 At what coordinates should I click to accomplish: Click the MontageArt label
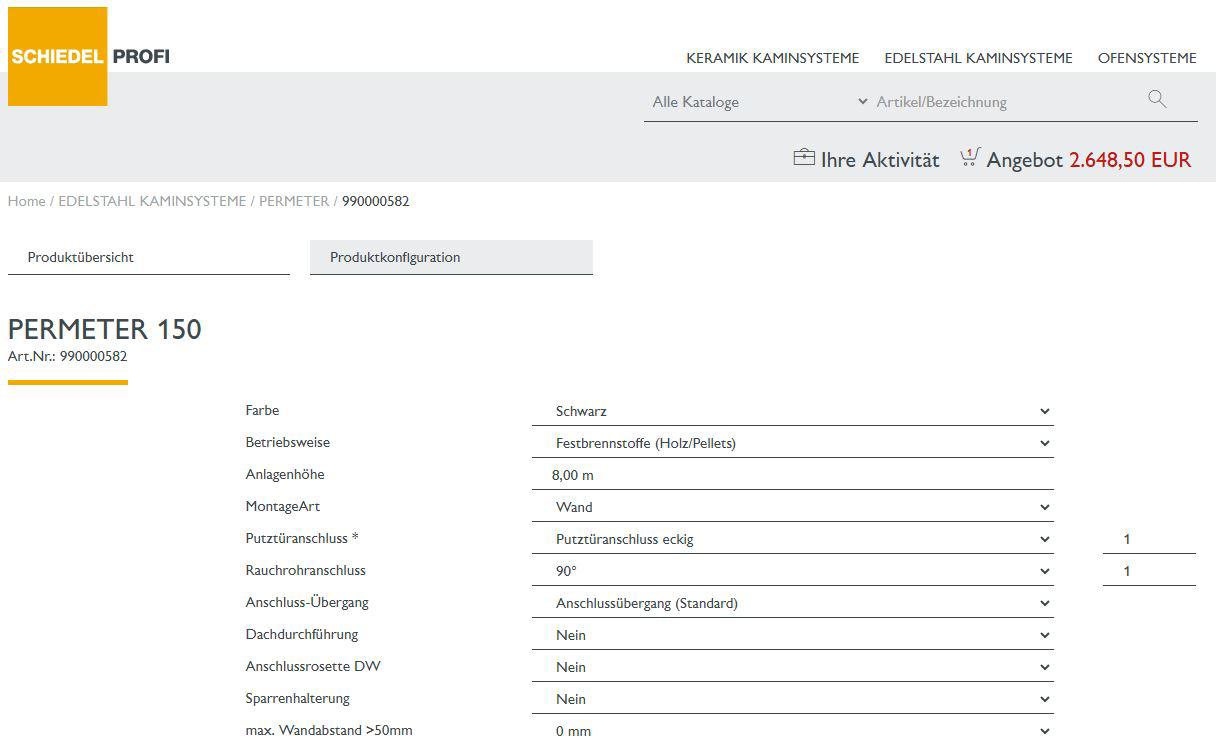282,506
